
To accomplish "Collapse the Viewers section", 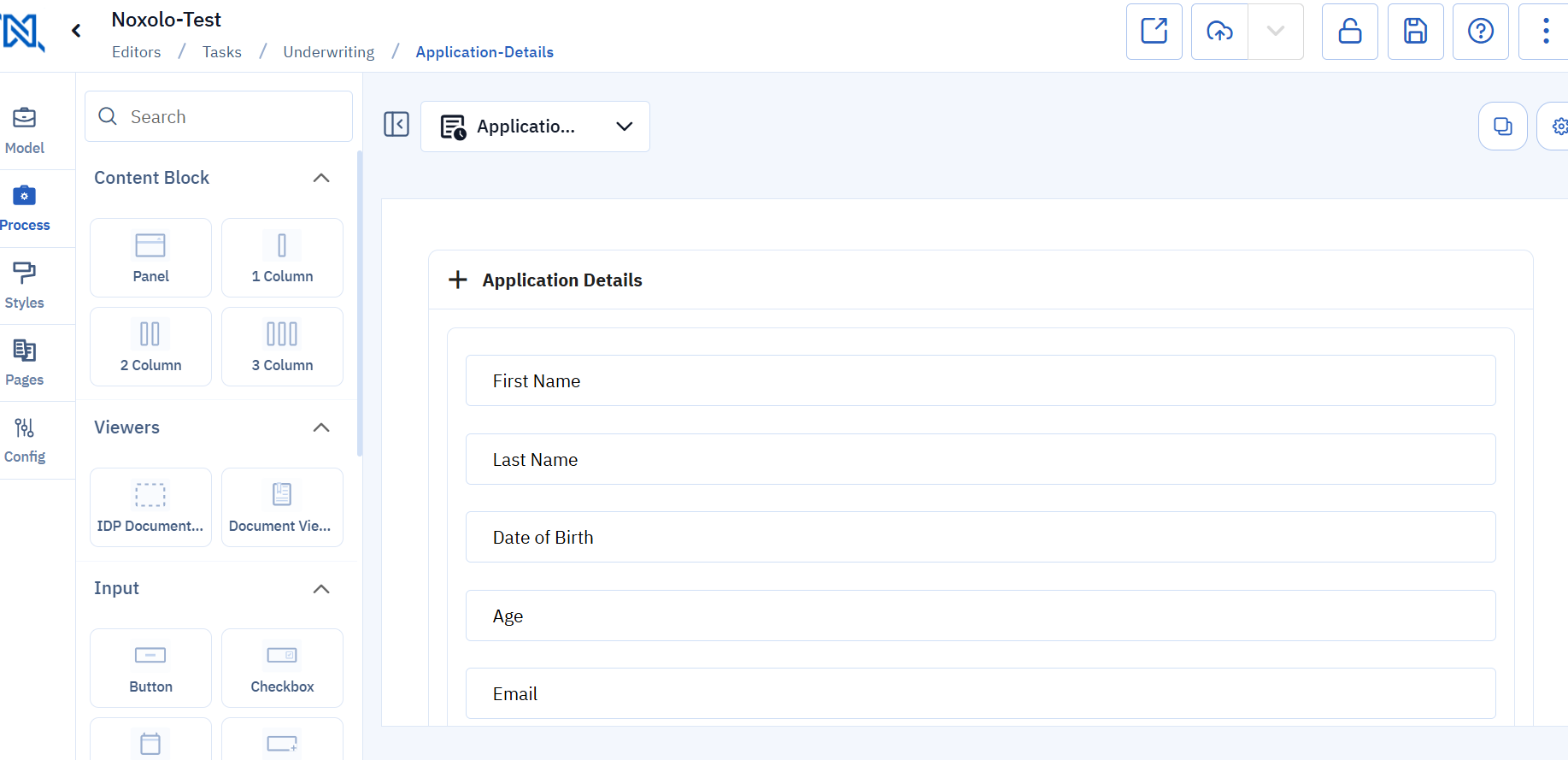I will (321, 427).
